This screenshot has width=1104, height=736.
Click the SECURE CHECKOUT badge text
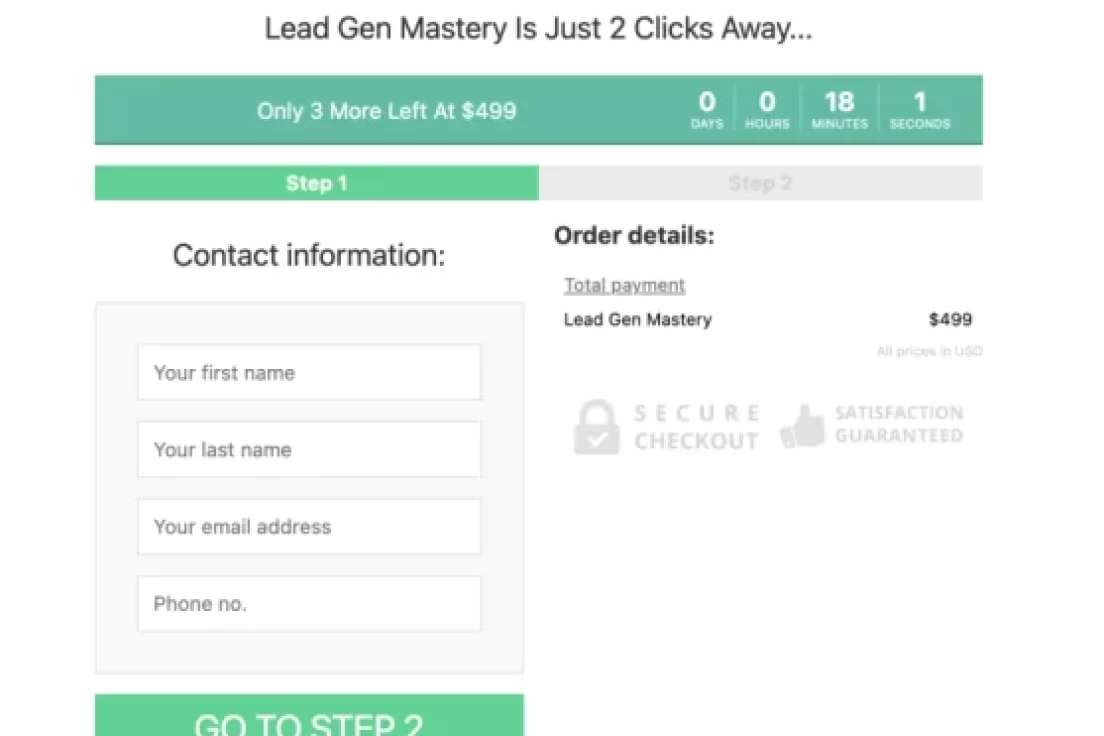tap(696, 427)
